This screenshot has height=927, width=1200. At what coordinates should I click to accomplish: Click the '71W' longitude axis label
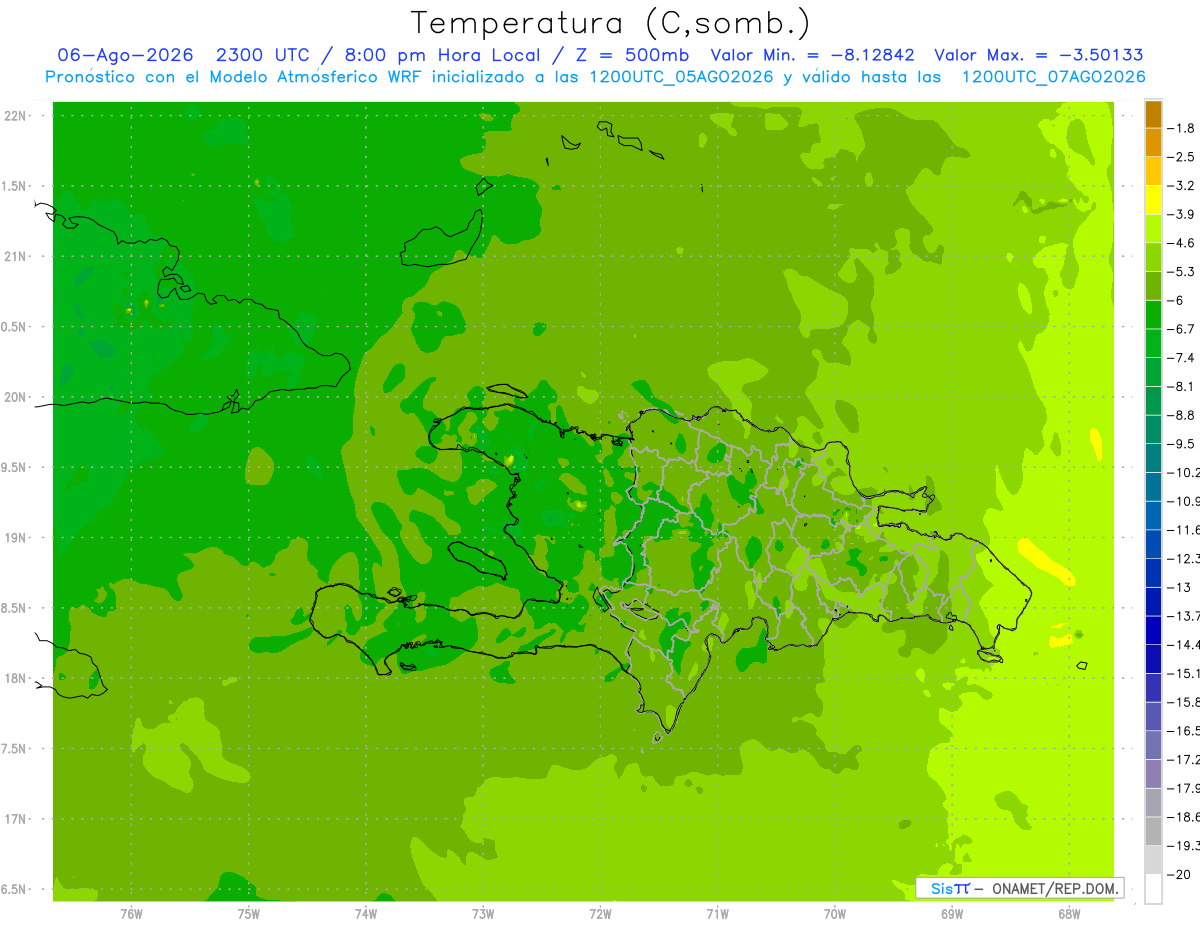pyautogui.click(x=717, y=913)
